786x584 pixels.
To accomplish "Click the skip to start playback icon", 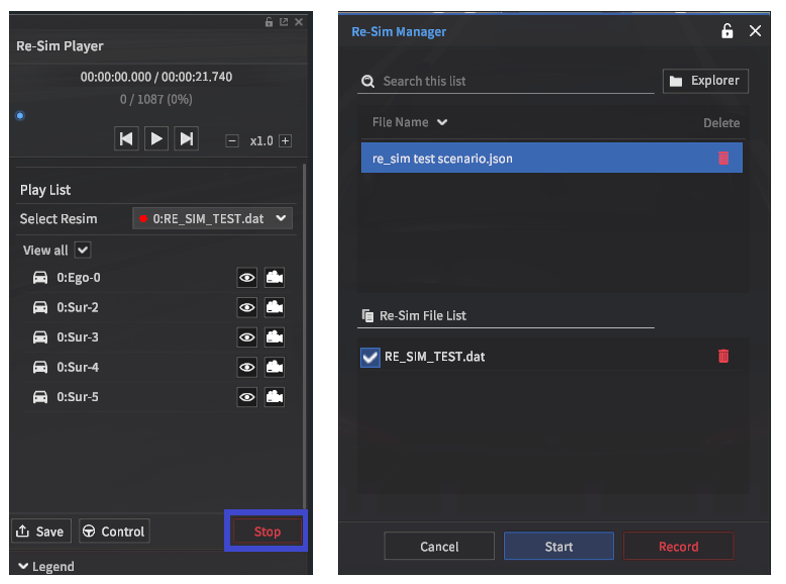I will click(x=126, y=140).
